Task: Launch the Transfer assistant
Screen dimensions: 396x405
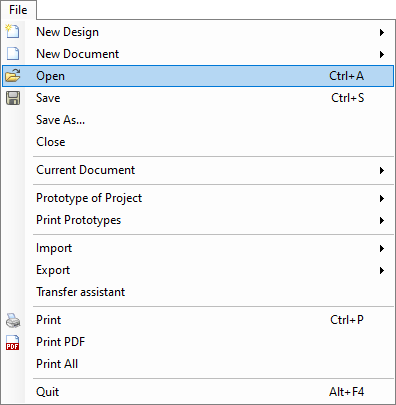Action: pyautogui.click(x=80, y=292)
